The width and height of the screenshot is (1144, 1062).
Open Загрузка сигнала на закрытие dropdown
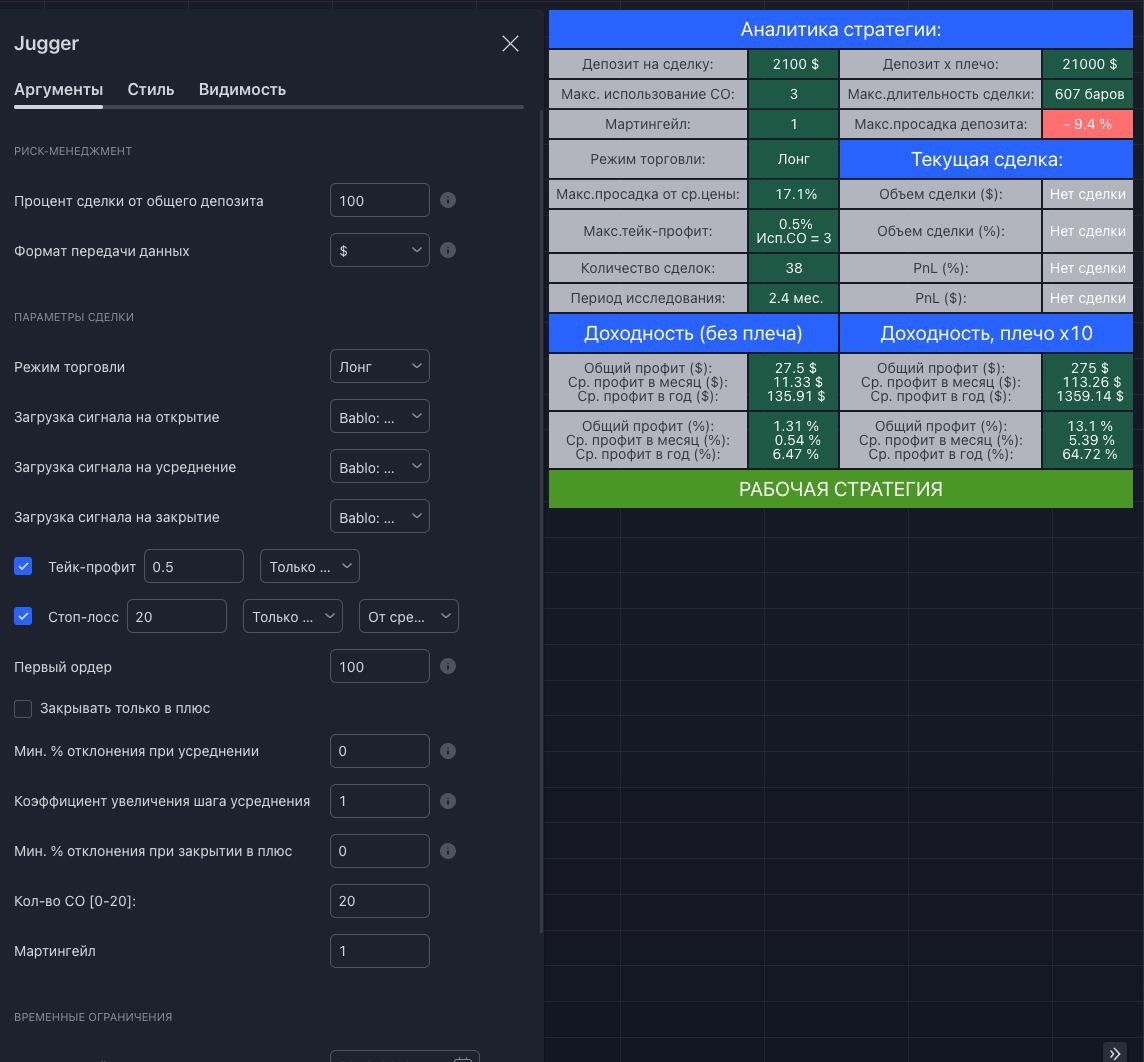tap(379, 516)
